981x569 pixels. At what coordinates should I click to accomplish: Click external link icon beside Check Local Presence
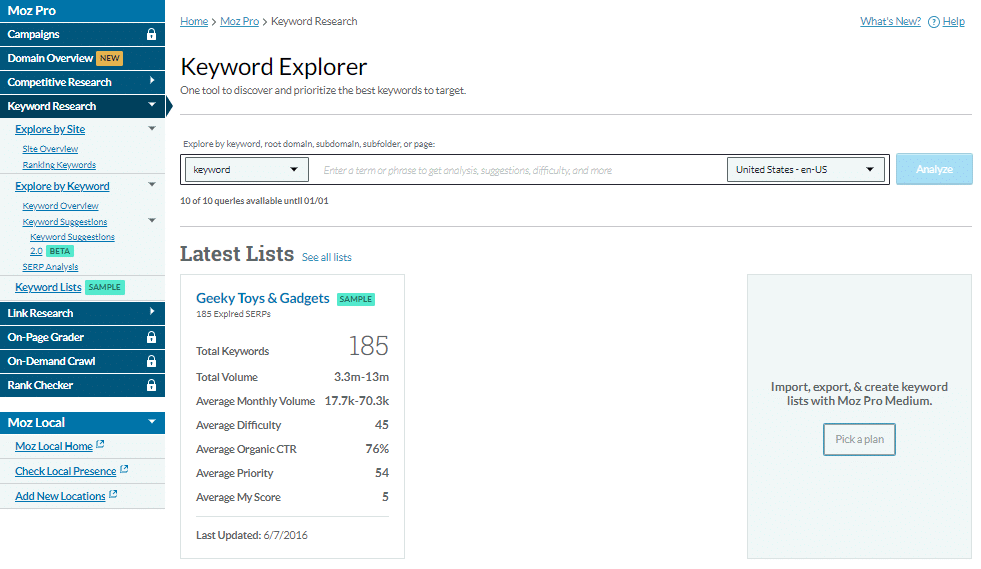[x=124, y=469]
